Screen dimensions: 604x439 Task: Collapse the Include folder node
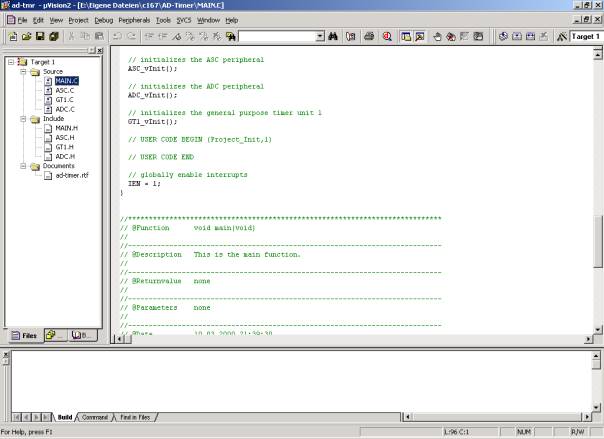[23, 119]
